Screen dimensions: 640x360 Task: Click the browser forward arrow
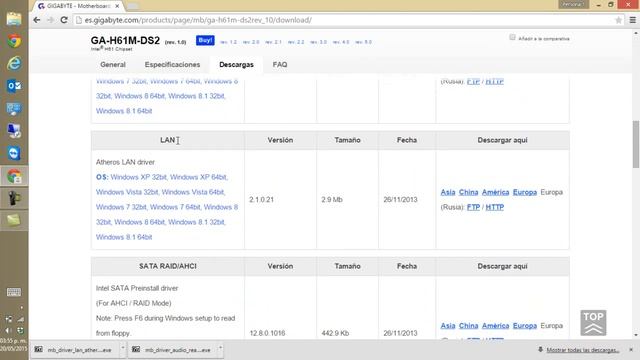[x=50, y=20]
